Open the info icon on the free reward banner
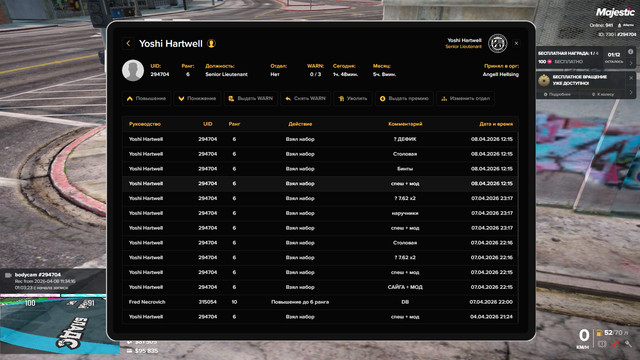The width and height of the screenshot is (640, 360). [x=631, y=52]
